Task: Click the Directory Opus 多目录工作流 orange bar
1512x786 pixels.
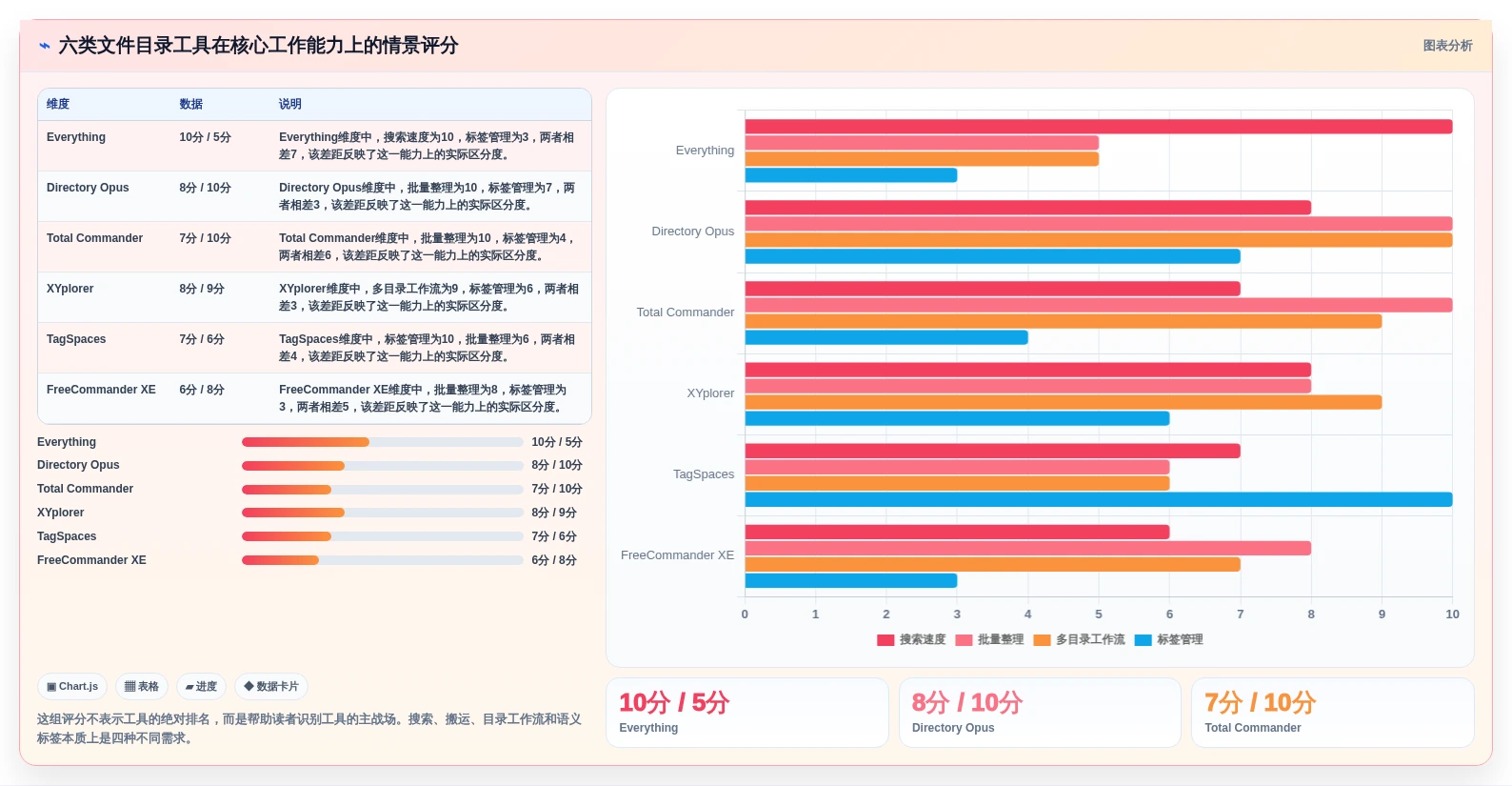Action: click(x=1099, y=240)
